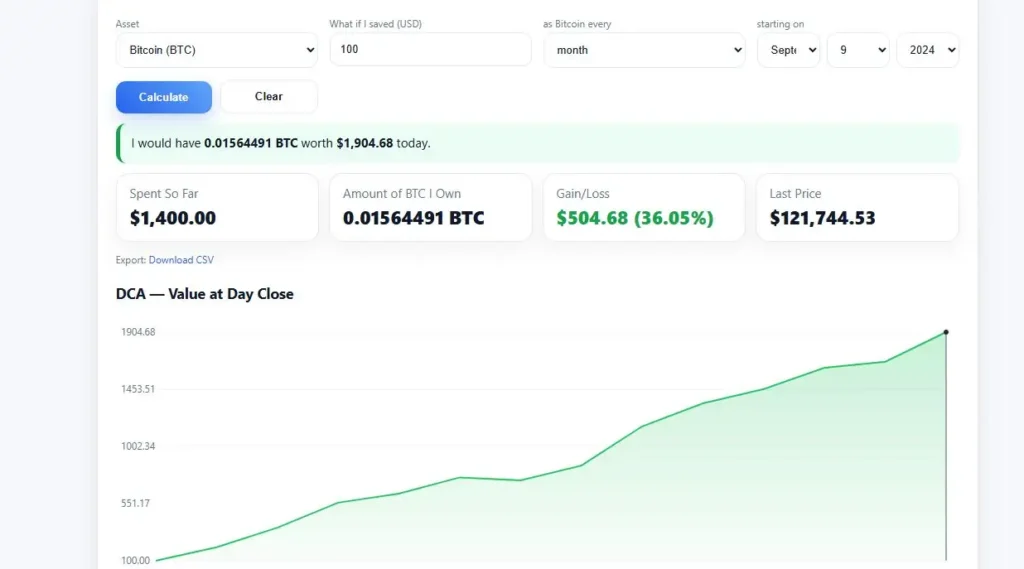Click the Amount of BTC I Own card
The height and width of the screenshot is (569, 1024).
click(x=430, y=207)
